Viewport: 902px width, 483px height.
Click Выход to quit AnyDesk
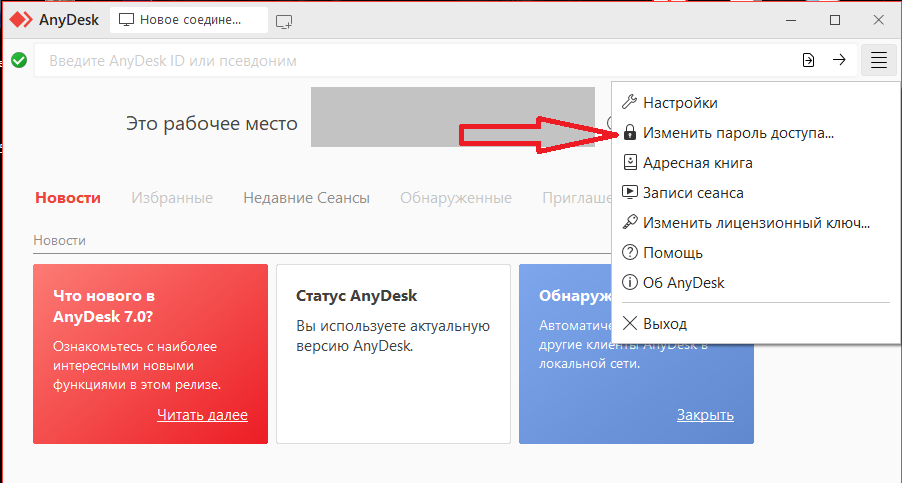[664, 324]
